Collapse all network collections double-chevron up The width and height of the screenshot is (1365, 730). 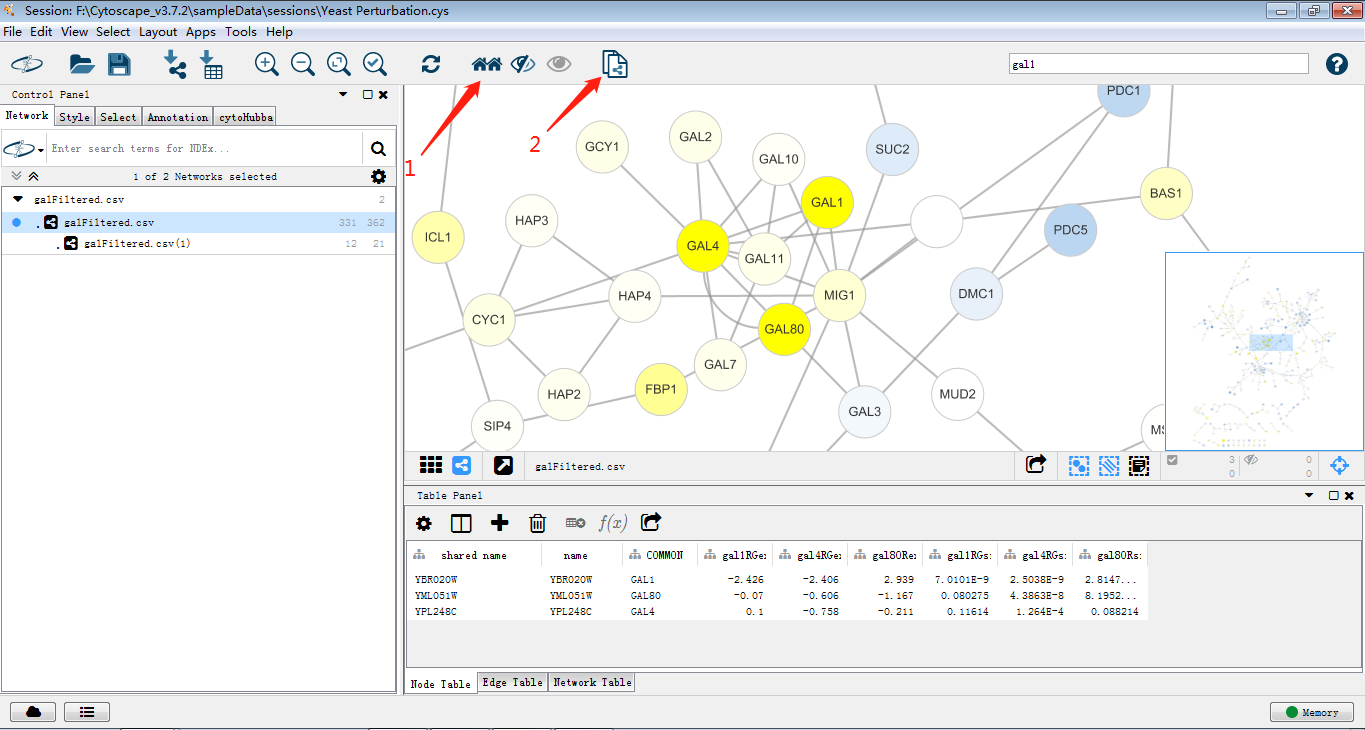point(33,176)
